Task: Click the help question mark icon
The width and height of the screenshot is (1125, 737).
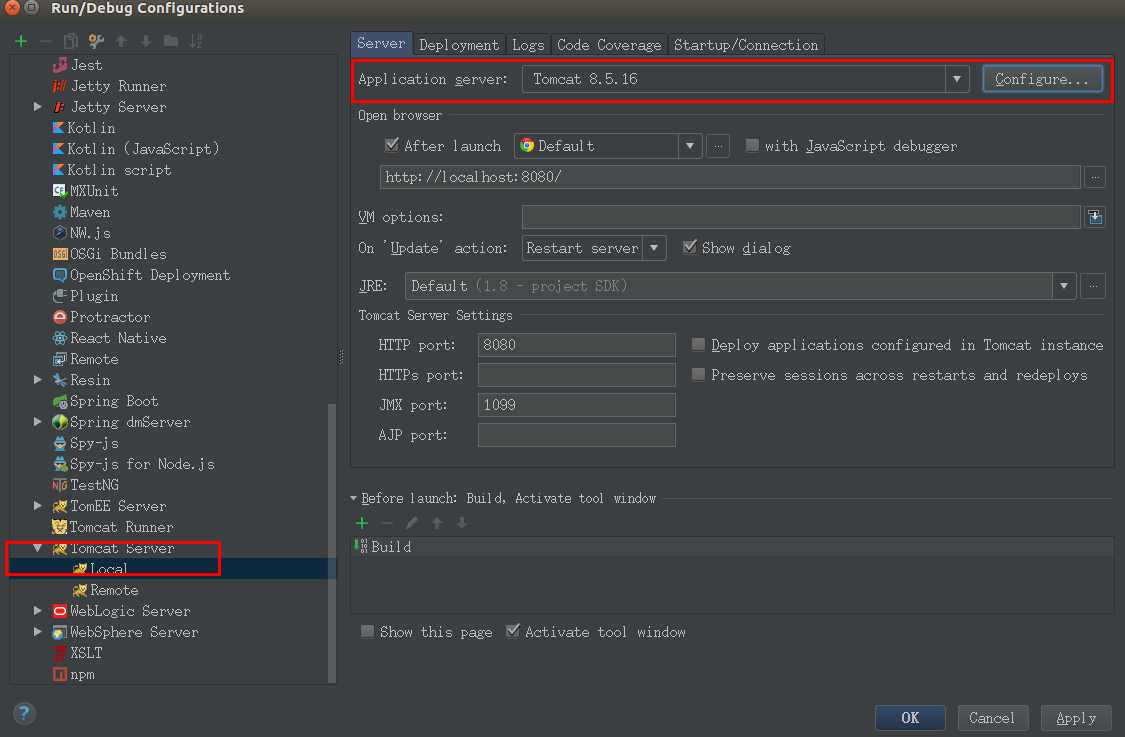Action: tap(24, 713)
